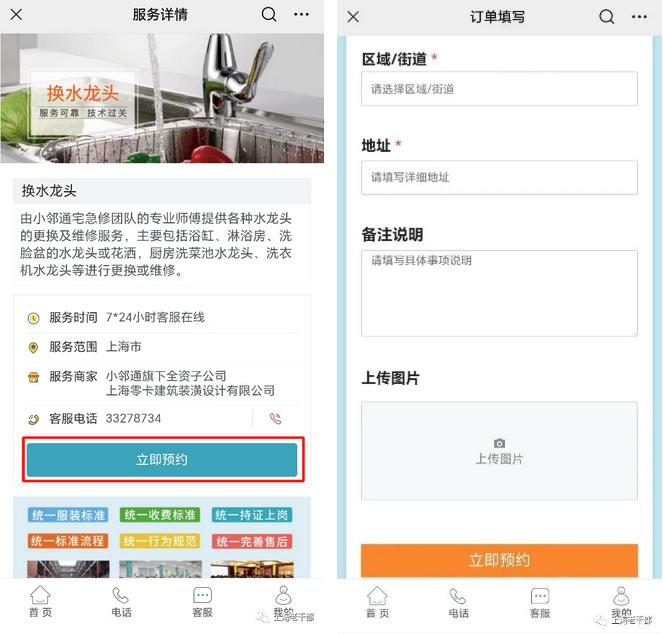Tap the location pin beside 服务范围
663x634 pixels.
point(33,348)
